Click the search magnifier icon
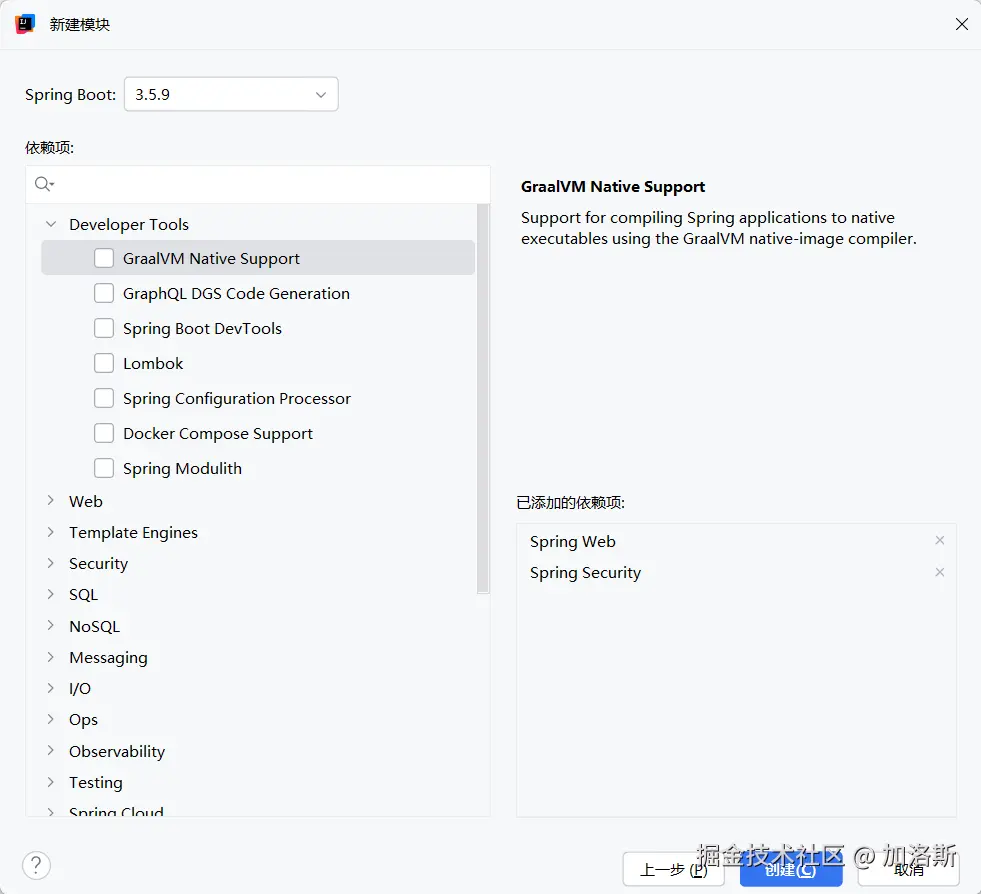Viewport: 981px width, 894px height. (44, 184)
